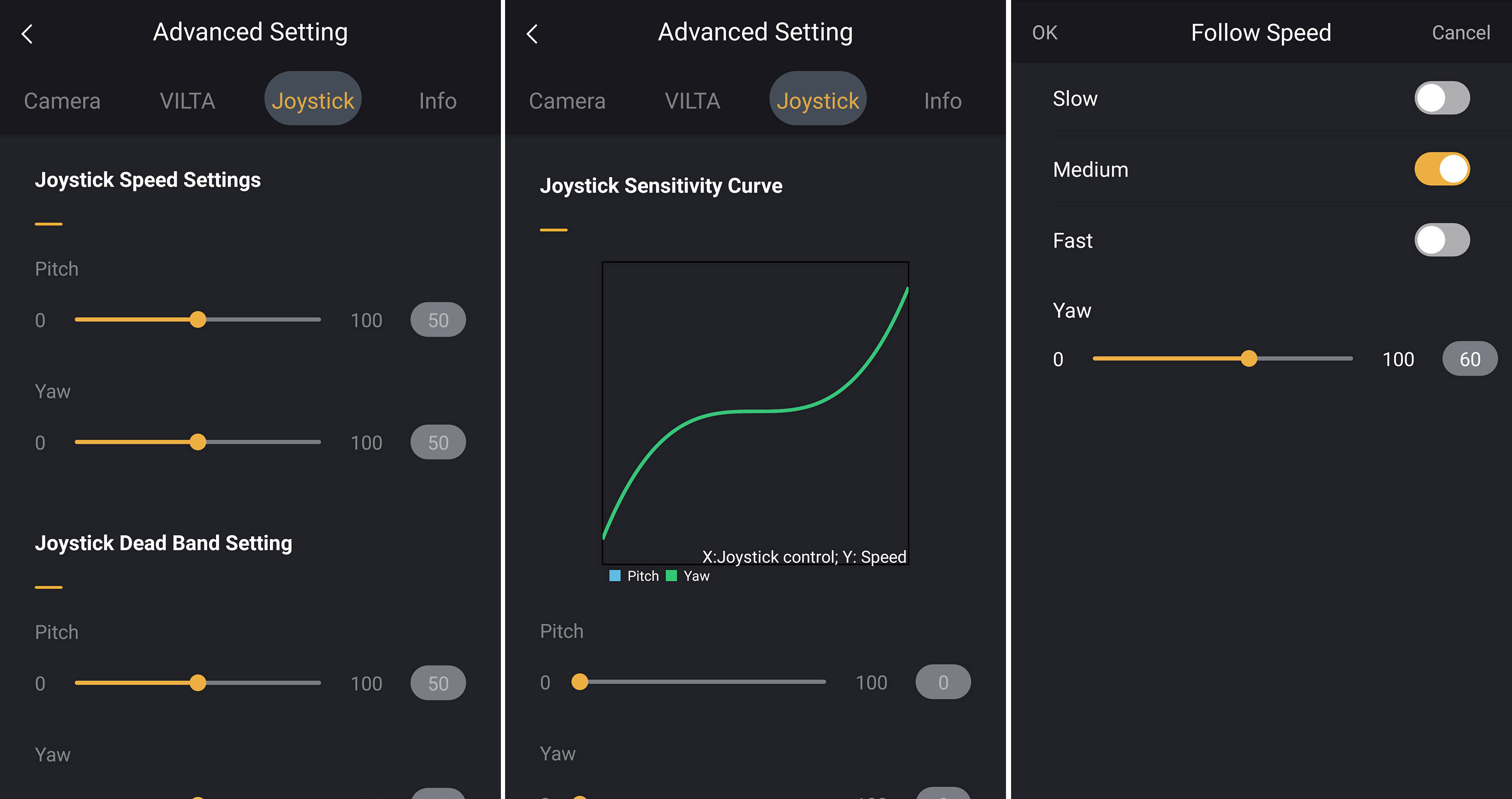The image size is (1512, 799).
Task: Edit the Follow Speed Yaw value field showing 60
Action: (1469, 359)
